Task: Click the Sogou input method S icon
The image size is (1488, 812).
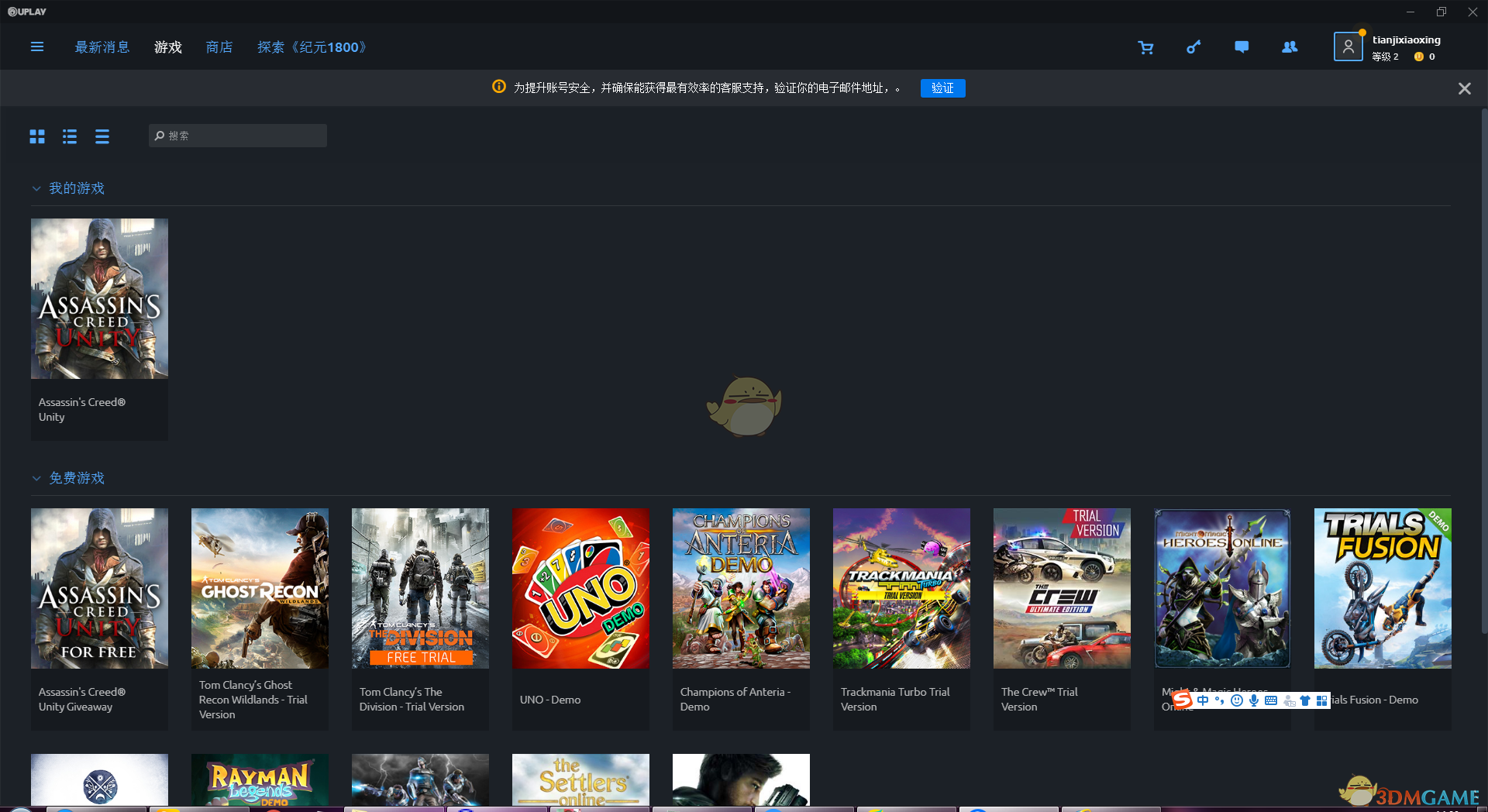Action: click(x=1182, y=700)
